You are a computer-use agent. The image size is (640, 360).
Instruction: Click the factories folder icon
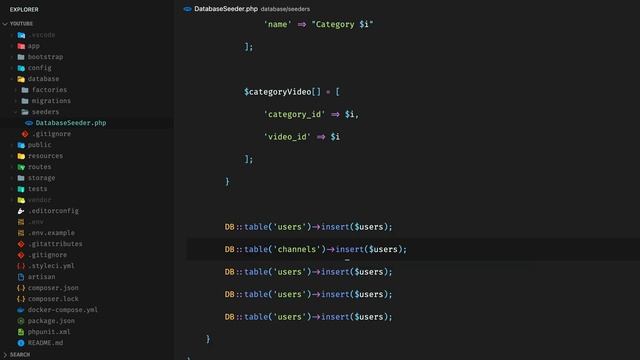click(25, 90)
